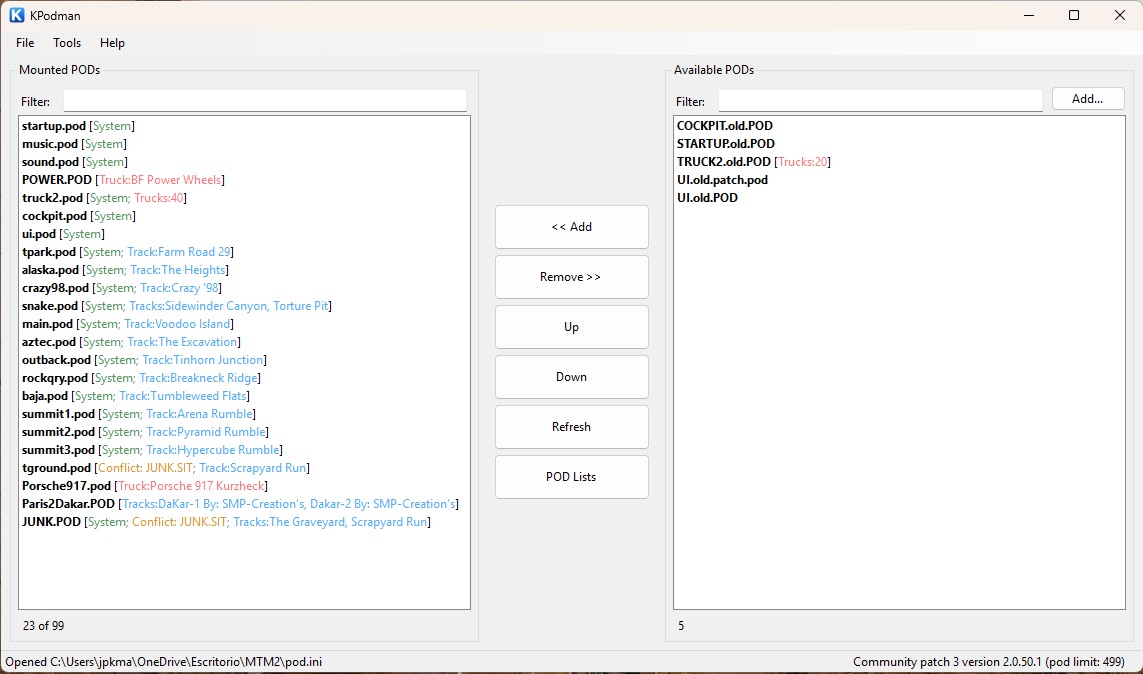Click the << Add button

(x=572, y=227)
